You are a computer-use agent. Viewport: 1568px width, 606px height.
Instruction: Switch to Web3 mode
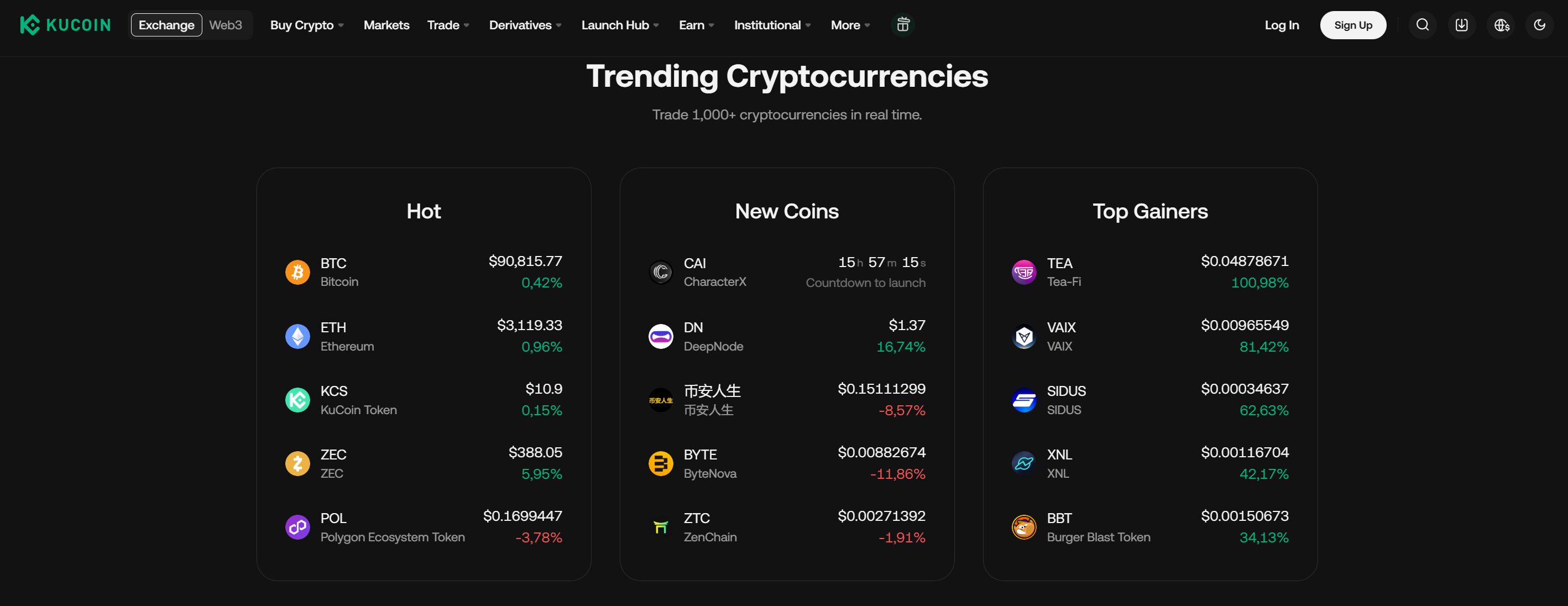point(225,25)
